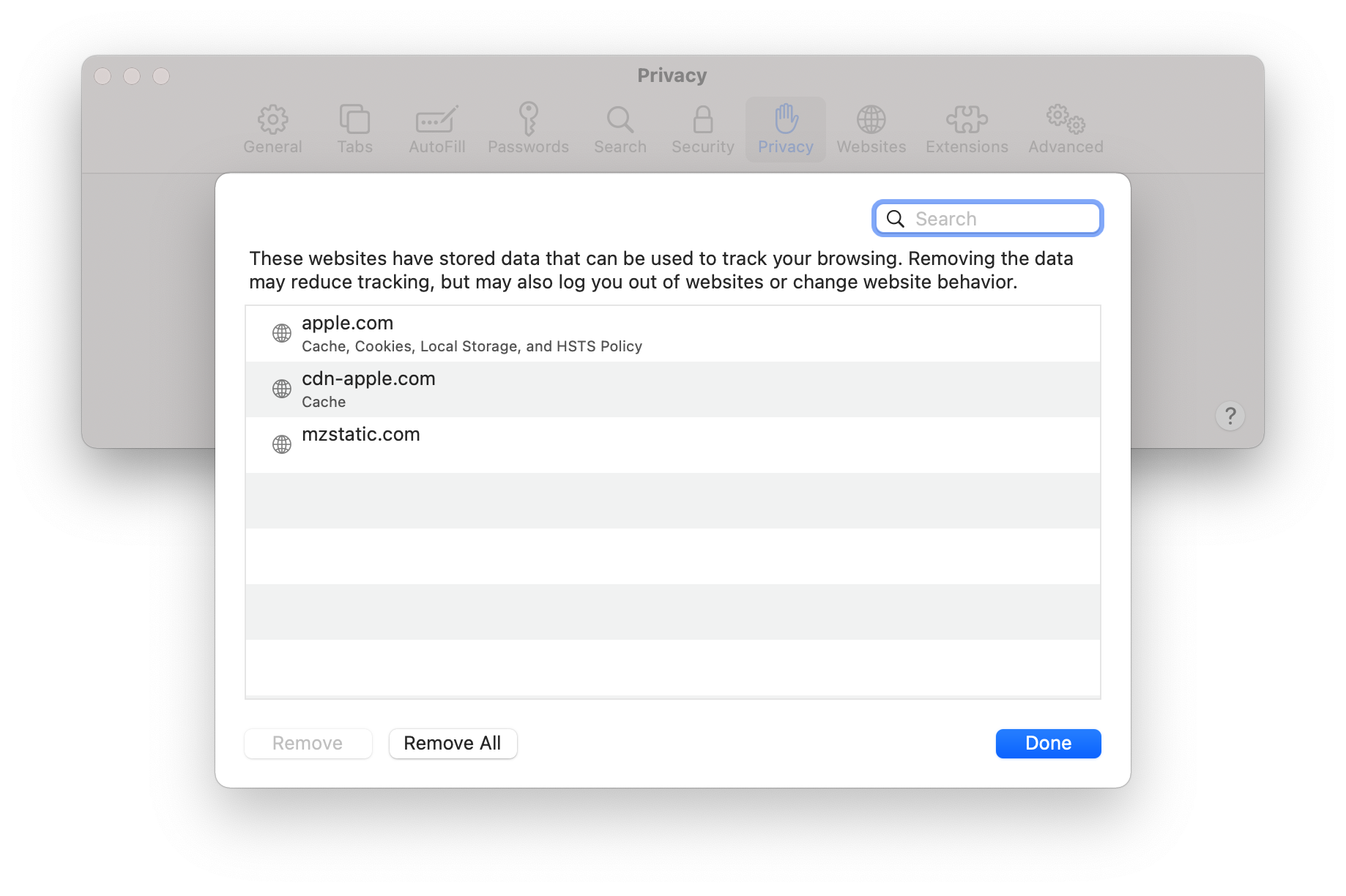The height and width of the screenshot is (896, 1346).
Task: Open the Security preferences pane
Action: (x=703, y=129)
